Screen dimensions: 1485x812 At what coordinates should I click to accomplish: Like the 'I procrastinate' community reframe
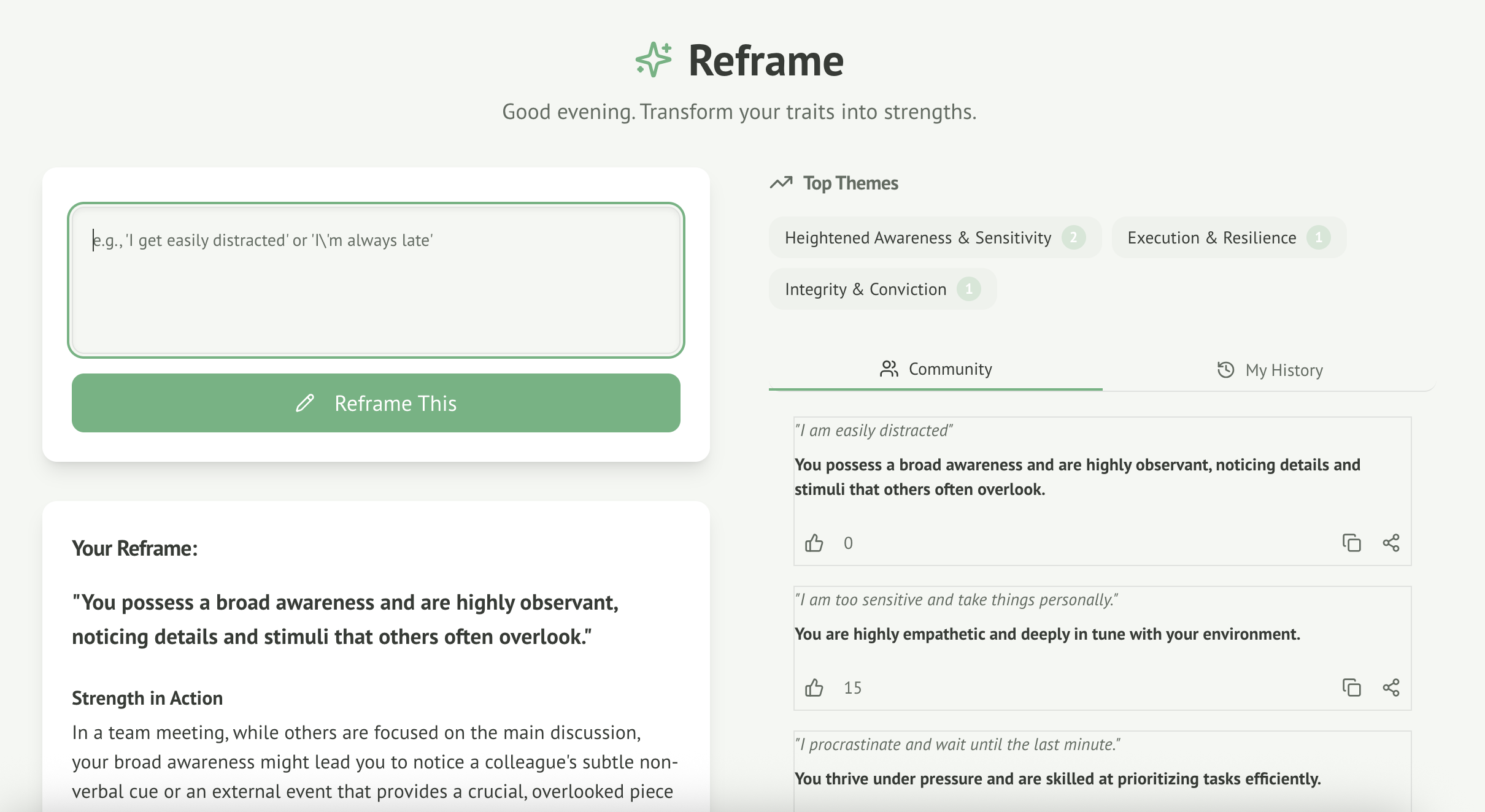point(814,810)
